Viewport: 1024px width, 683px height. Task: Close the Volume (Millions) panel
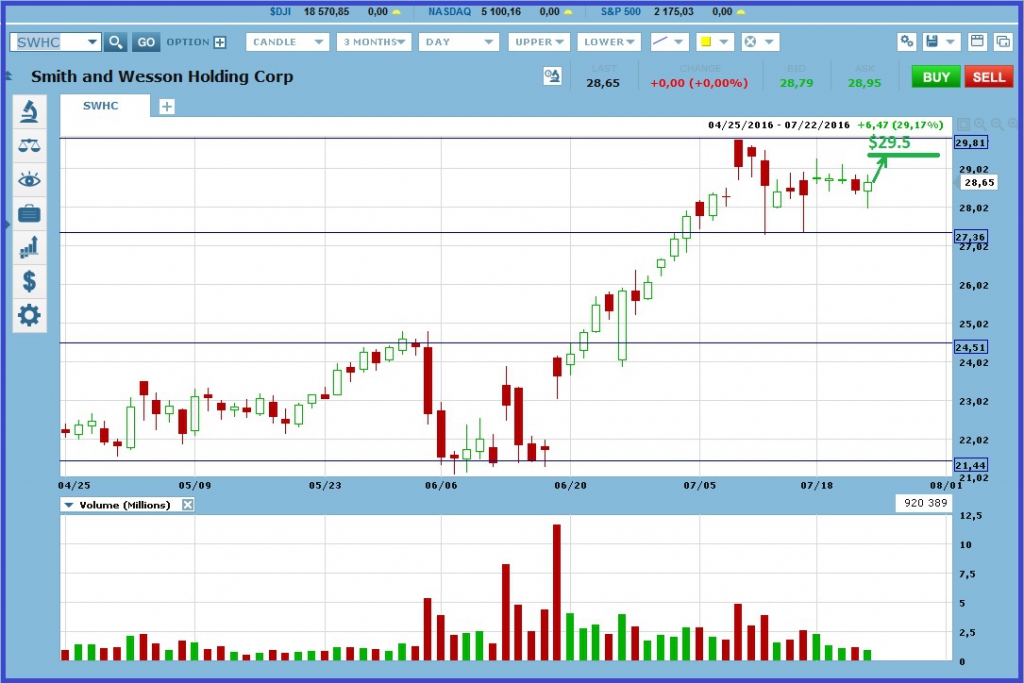point(187,505)
